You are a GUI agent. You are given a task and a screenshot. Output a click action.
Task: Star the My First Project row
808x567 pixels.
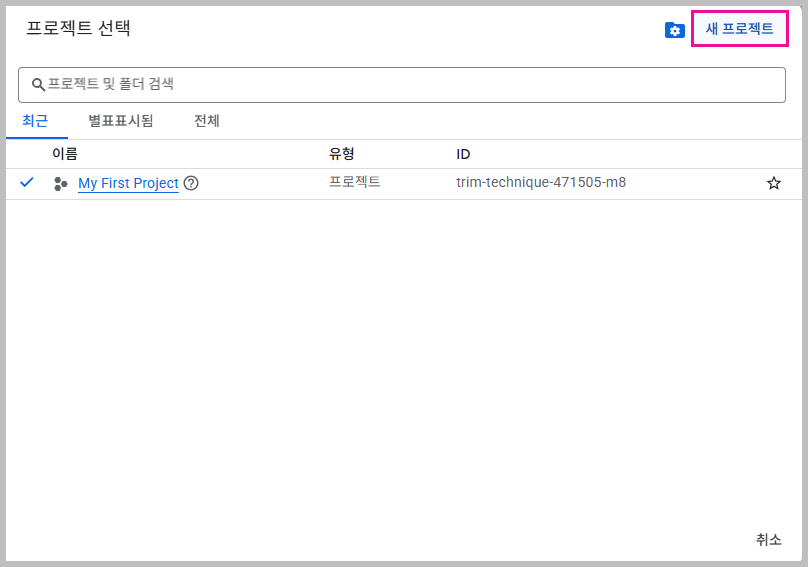click(773, 183)
